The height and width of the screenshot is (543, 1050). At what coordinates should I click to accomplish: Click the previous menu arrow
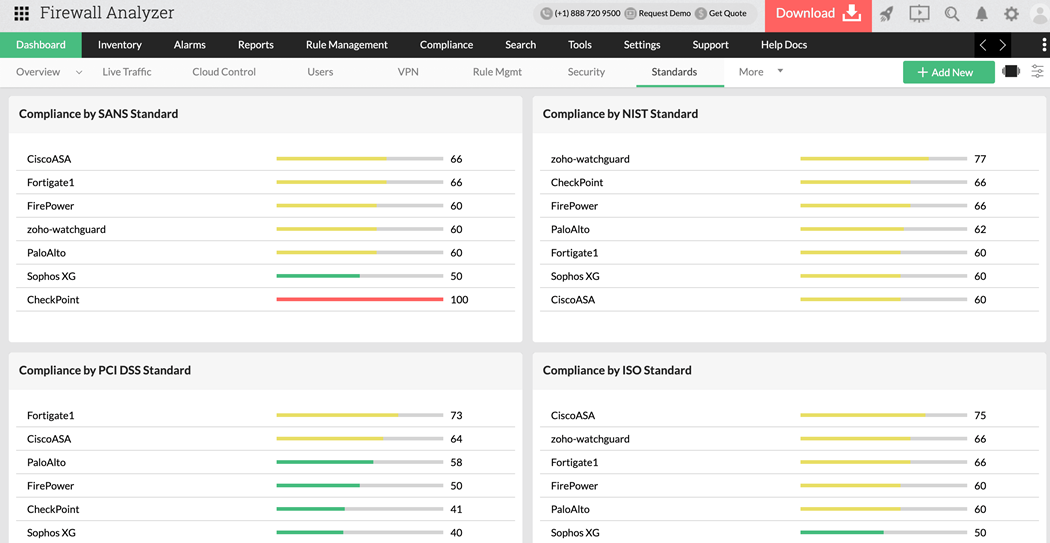pos(983,45)
